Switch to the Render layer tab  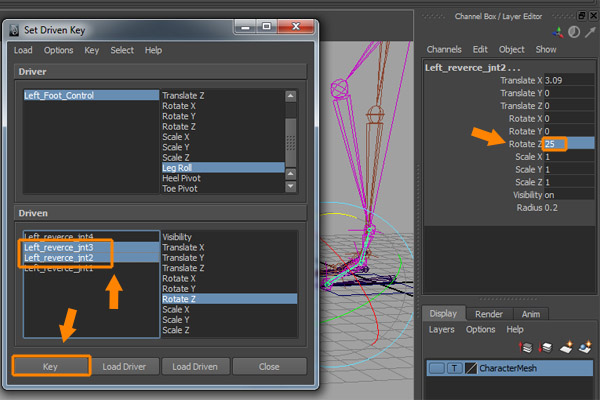[489, 313]
